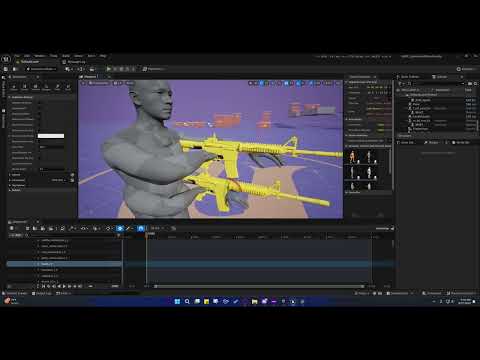Open the Build menu
Viewport: 480px width, 360px height.
(x=66, y=56)
